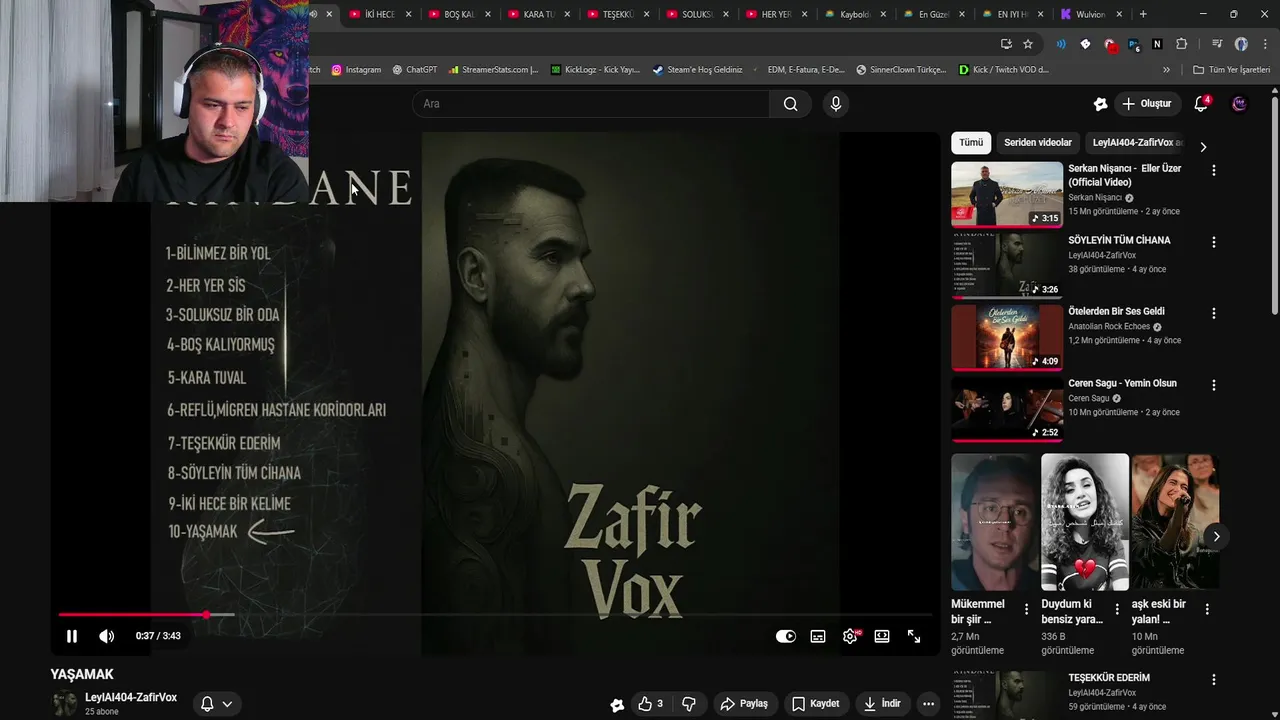The width and height of the screenshot is (1280, 720).
Task: Show more filter chips with arrow
Action: click(1203, 146)
